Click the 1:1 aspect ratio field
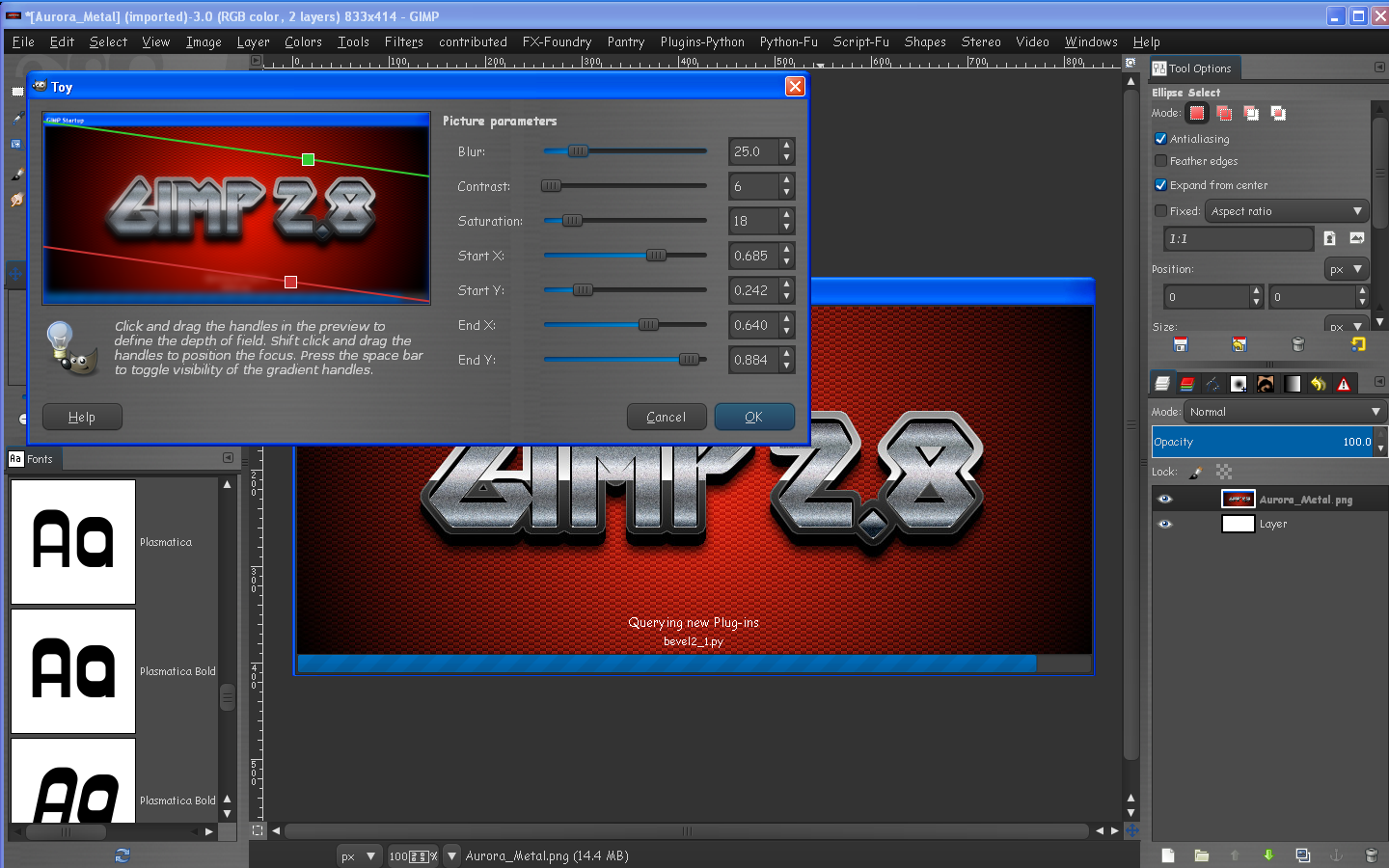1389x868 pixels. (x=1239, y=238)
